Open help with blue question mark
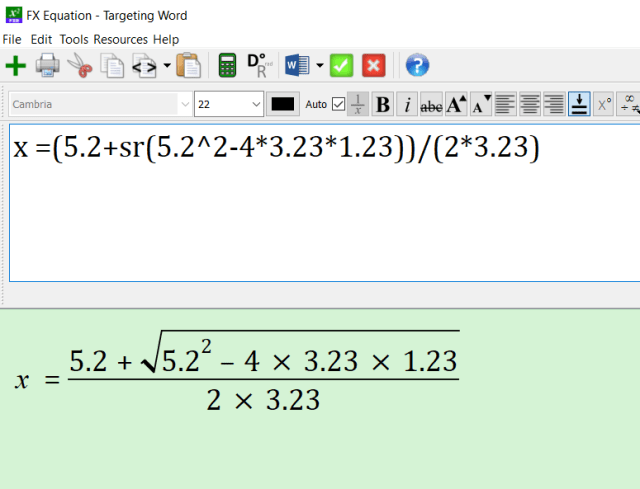The width and height of the screenshot is (640, 489). click(x=417, y=66)
